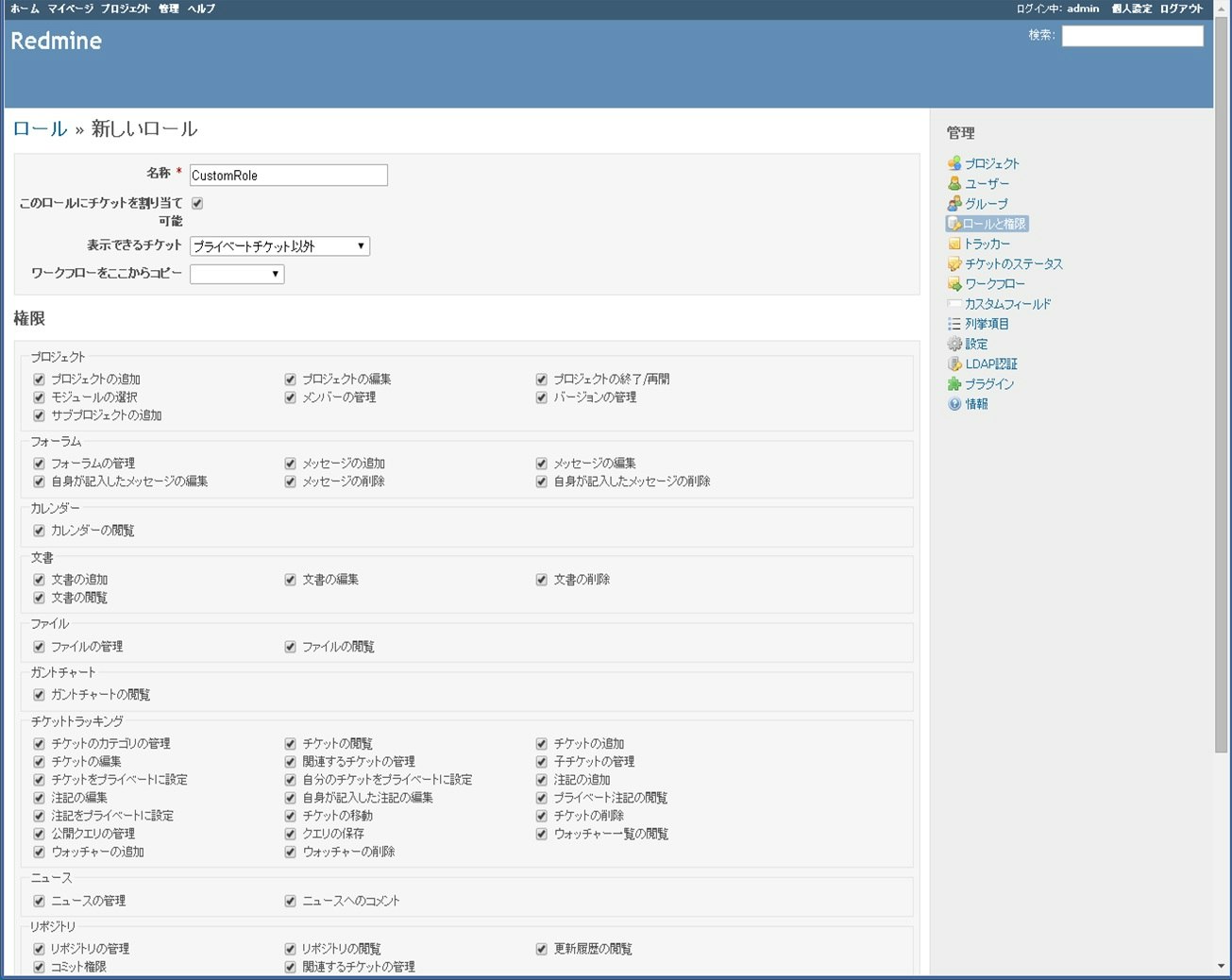The image size is (1232, 980).
Task: Toggle フォーラムの管理 checkbox
Action: pyautogui.click(x=39, y=464)
